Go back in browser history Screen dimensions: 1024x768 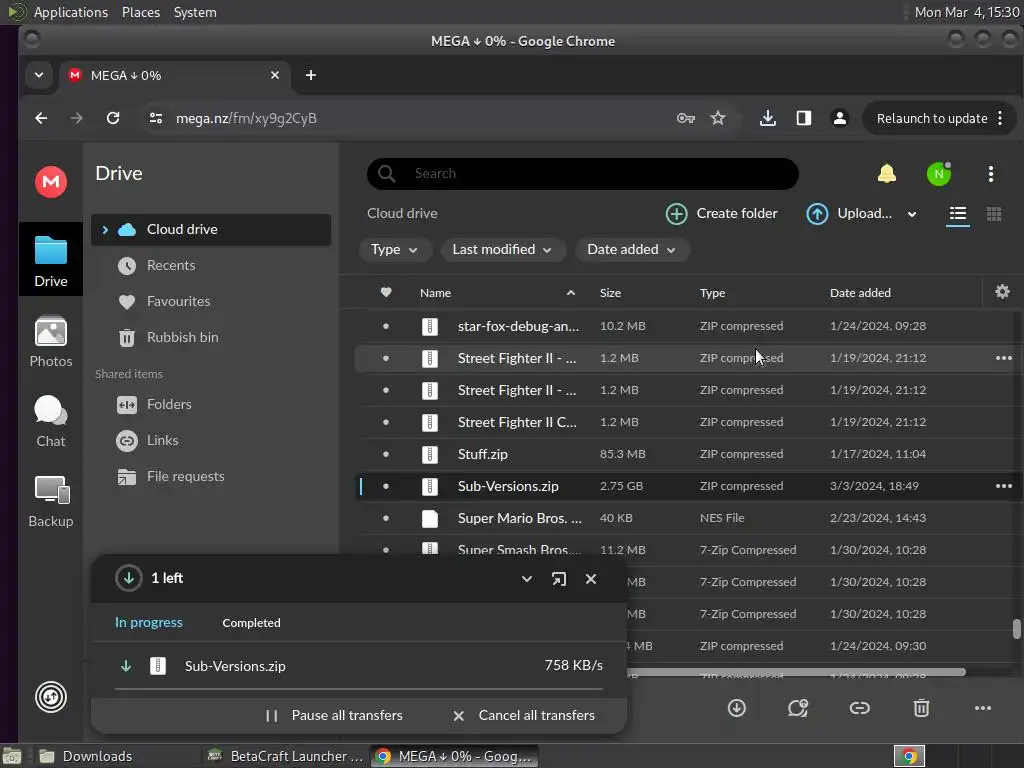(41, 118)
